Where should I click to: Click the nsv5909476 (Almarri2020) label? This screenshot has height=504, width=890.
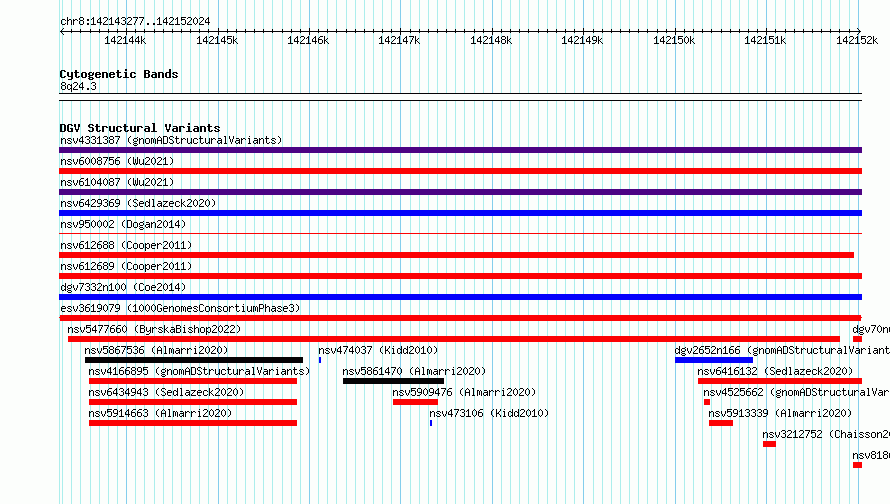point(464,392)
